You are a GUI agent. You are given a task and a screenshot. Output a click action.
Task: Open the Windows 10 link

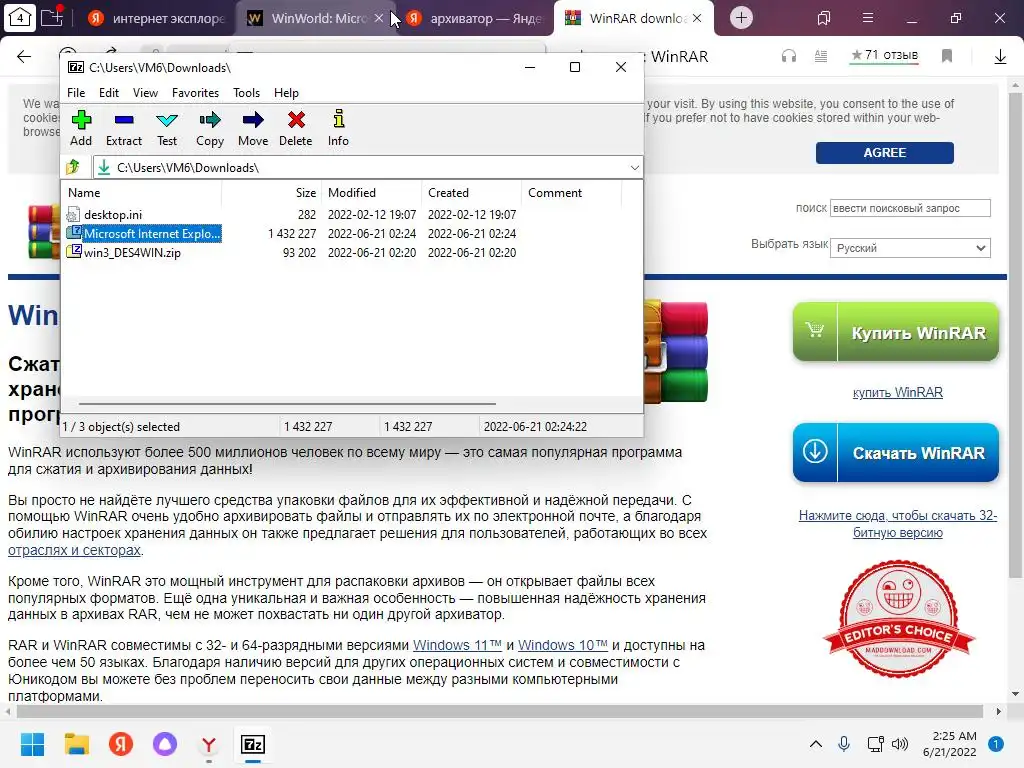click(x=562, y=645)
